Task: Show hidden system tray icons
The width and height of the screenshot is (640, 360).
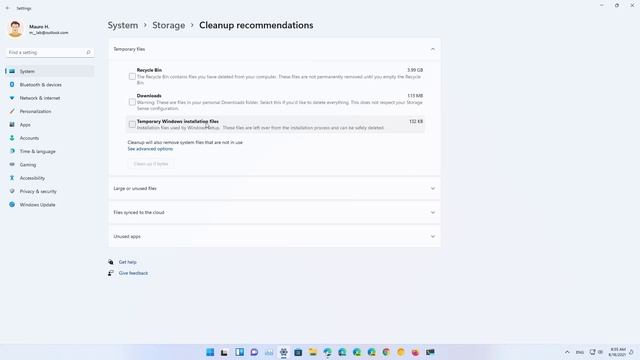Action: click(567, 352)
